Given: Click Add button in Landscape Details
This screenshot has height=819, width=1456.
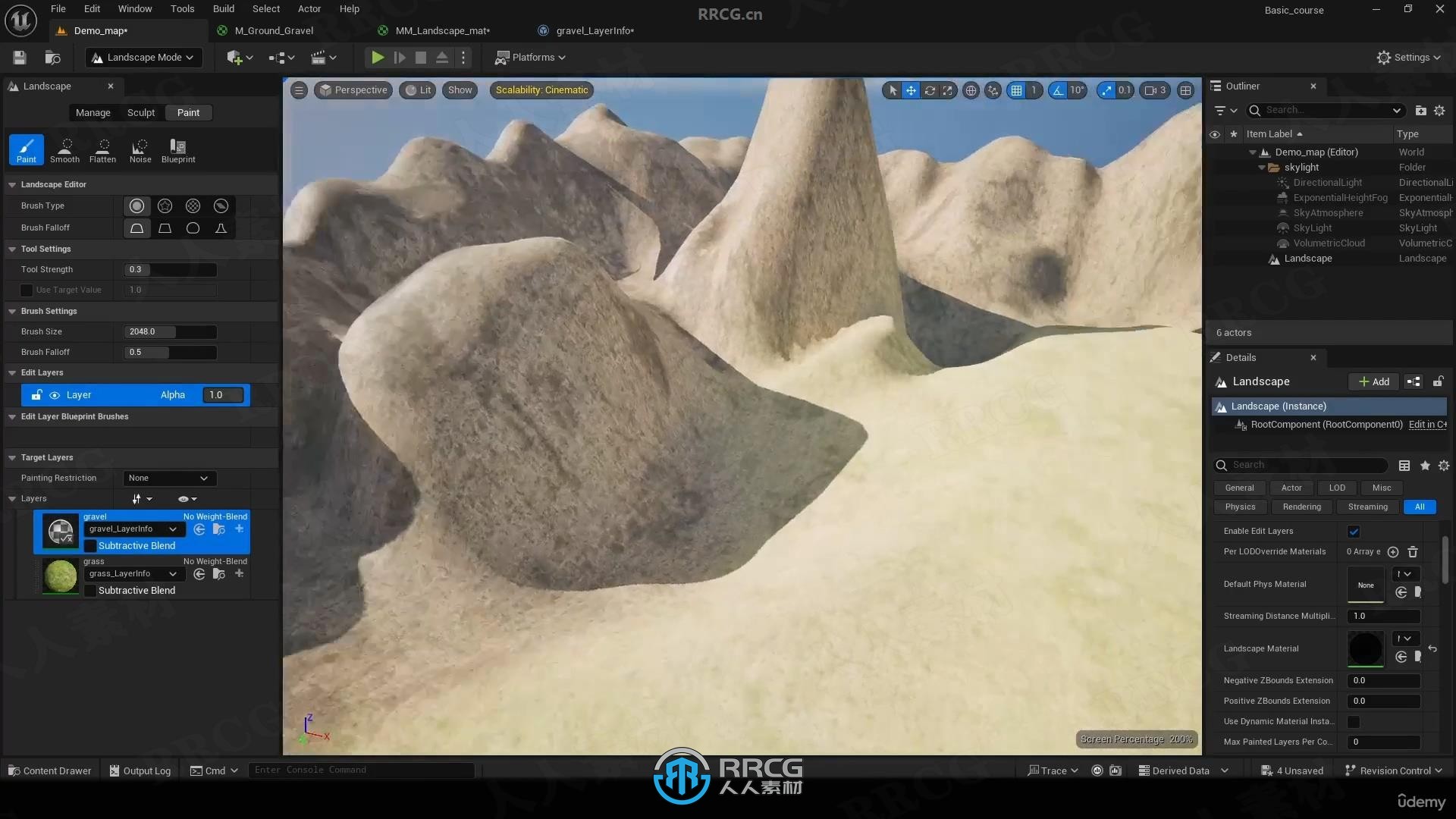Looking at the screenshot, I should click(1374, 381).
